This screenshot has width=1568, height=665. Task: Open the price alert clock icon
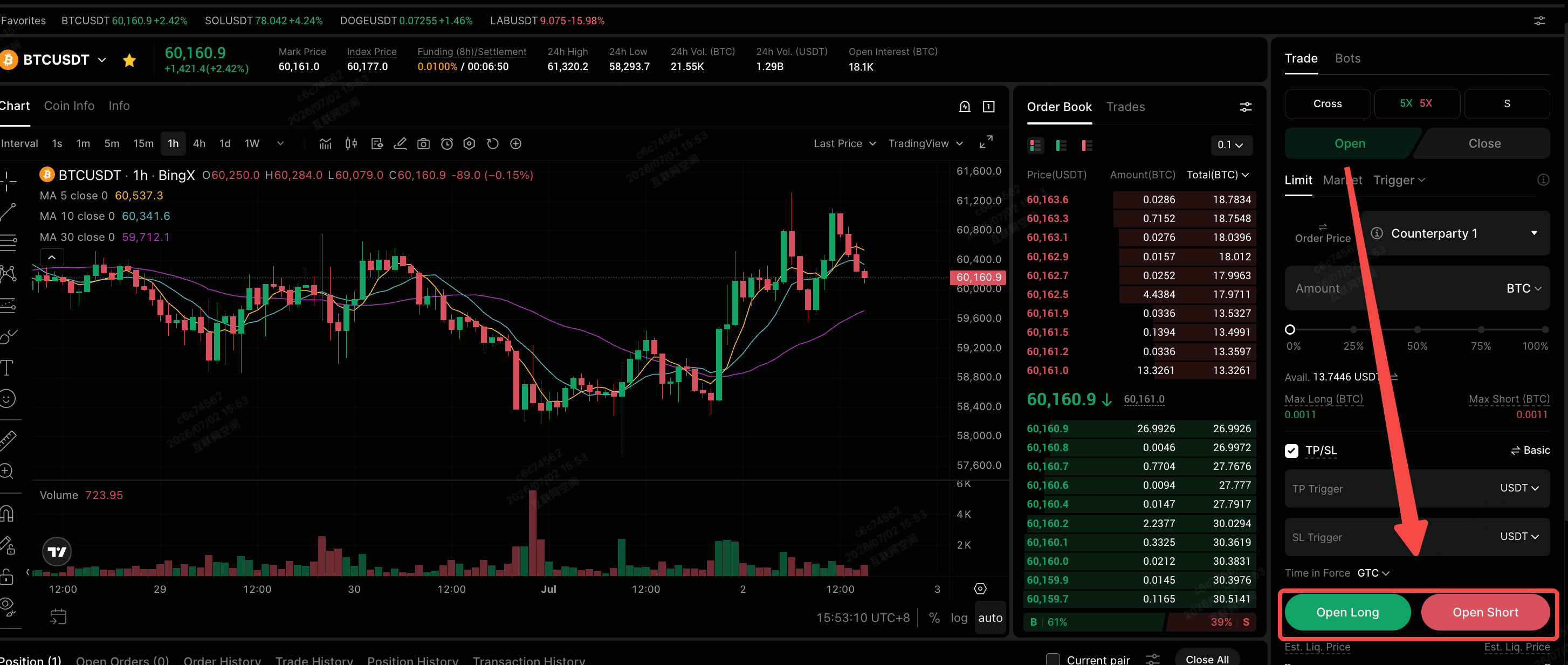[447, 143]
